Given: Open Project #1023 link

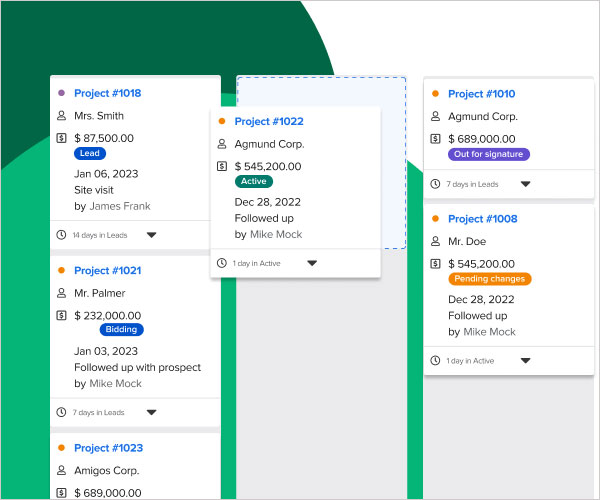Looking at the screenshot, I should click(107, 448).
